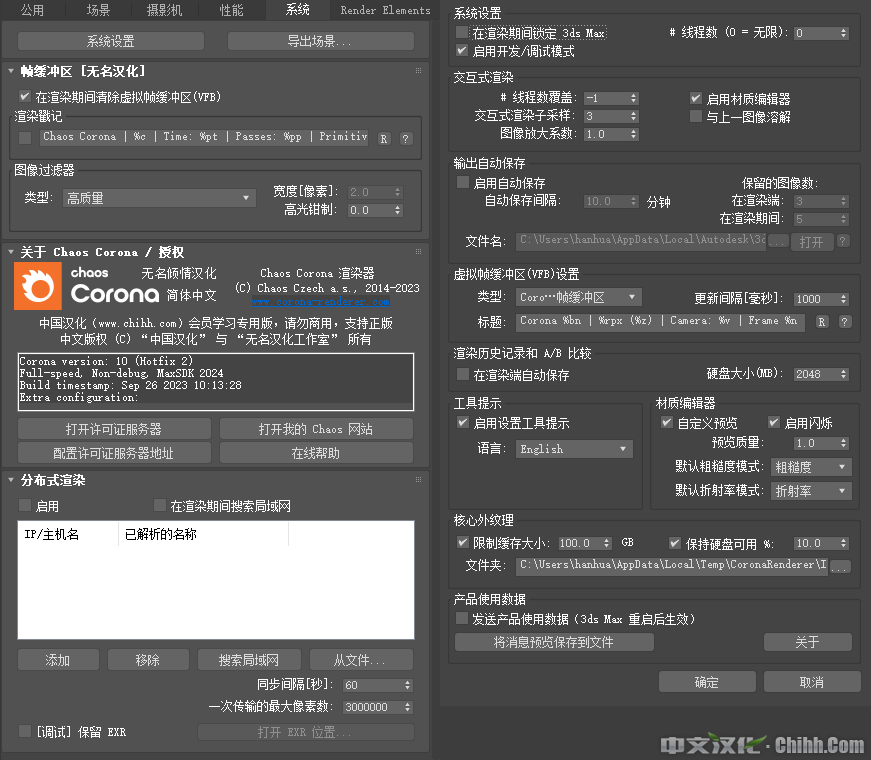Click the orange Chaos Corona logo
The height and width of the screenshot is (760, 871).
tap(40, 286)
